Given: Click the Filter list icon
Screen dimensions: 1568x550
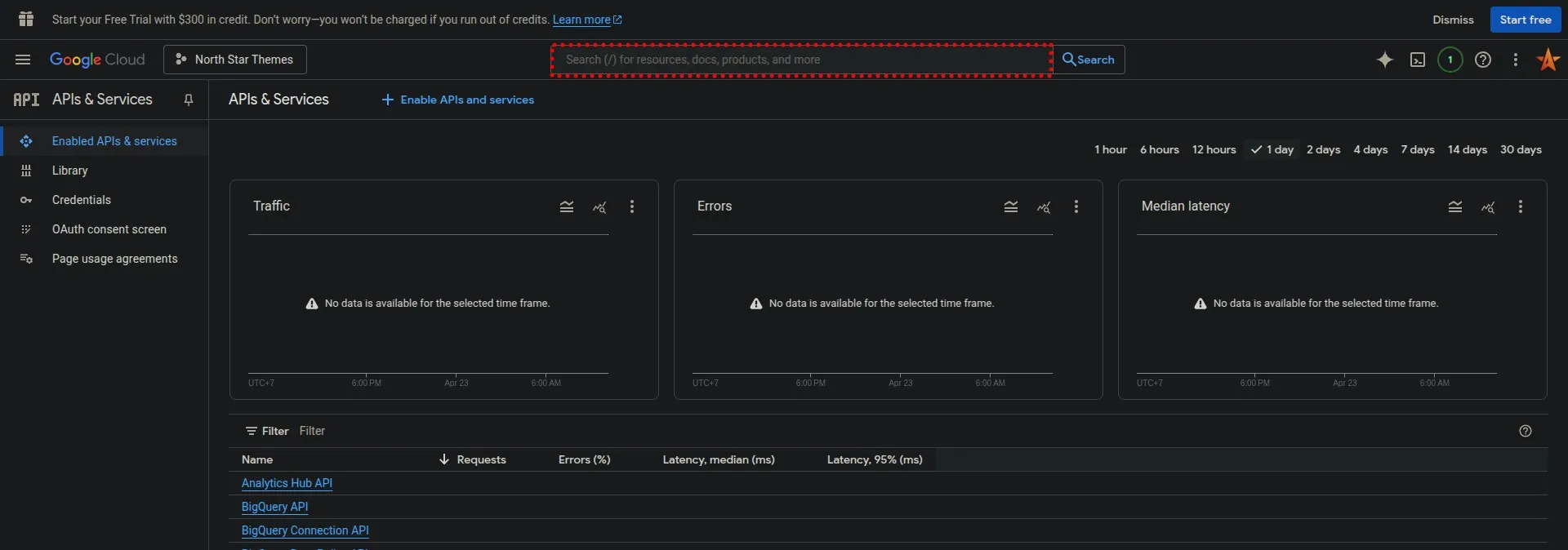Looking at the screenshot, I should 252,431.
